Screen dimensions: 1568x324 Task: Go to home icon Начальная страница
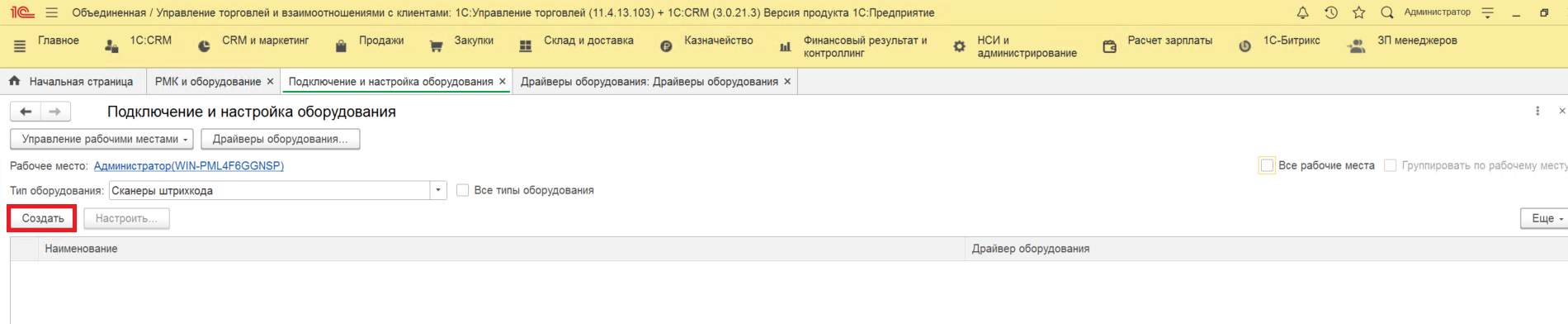click(14, 81)
